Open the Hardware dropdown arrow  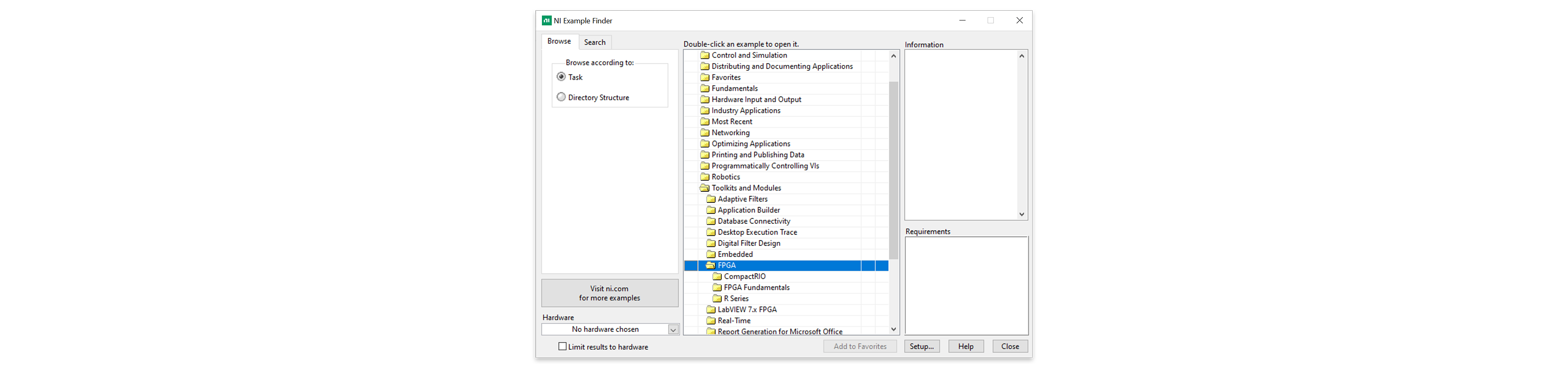click(x=673, y=330)
